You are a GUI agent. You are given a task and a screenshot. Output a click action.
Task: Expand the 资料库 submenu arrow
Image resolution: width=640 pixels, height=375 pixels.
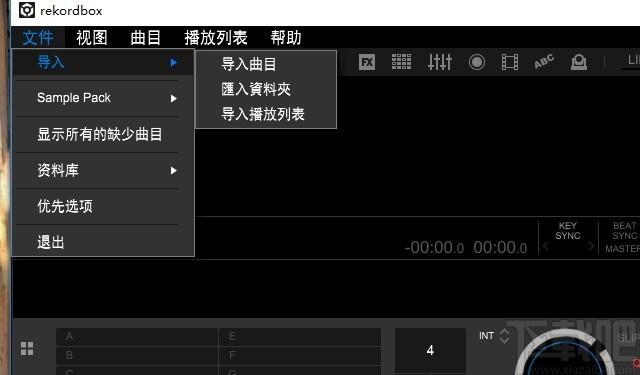[174, 170]
